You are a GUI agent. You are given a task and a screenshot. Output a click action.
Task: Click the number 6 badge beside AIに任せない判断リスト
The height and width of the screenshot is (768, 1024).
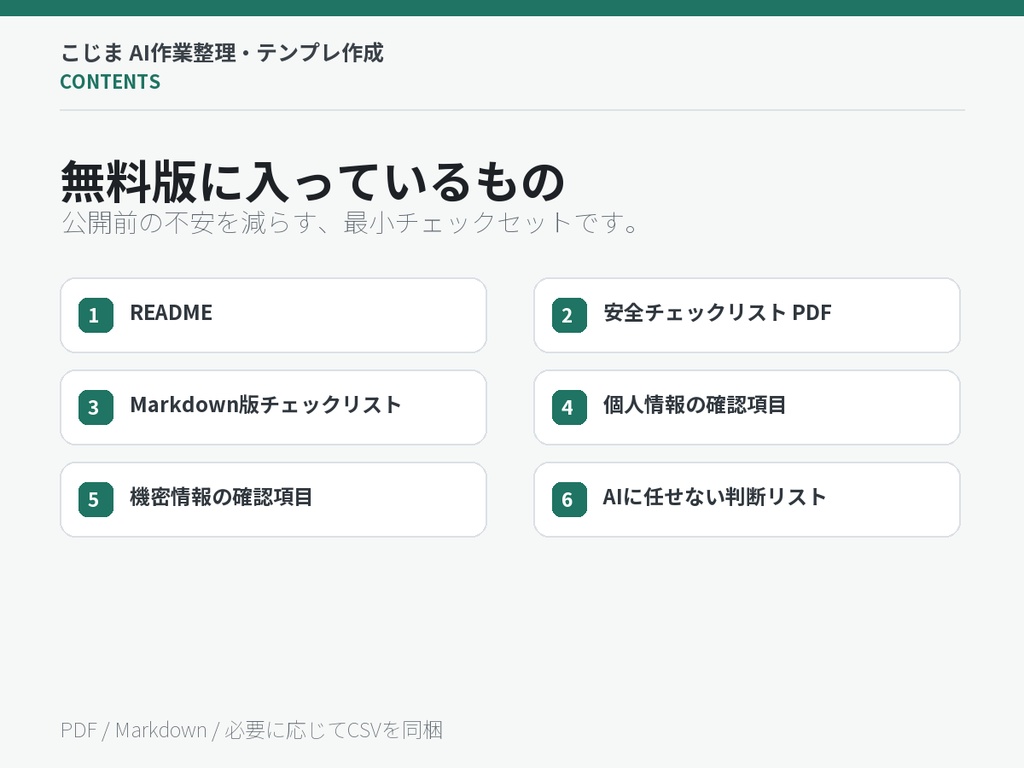pyautogui.click(x=569, y=500)
